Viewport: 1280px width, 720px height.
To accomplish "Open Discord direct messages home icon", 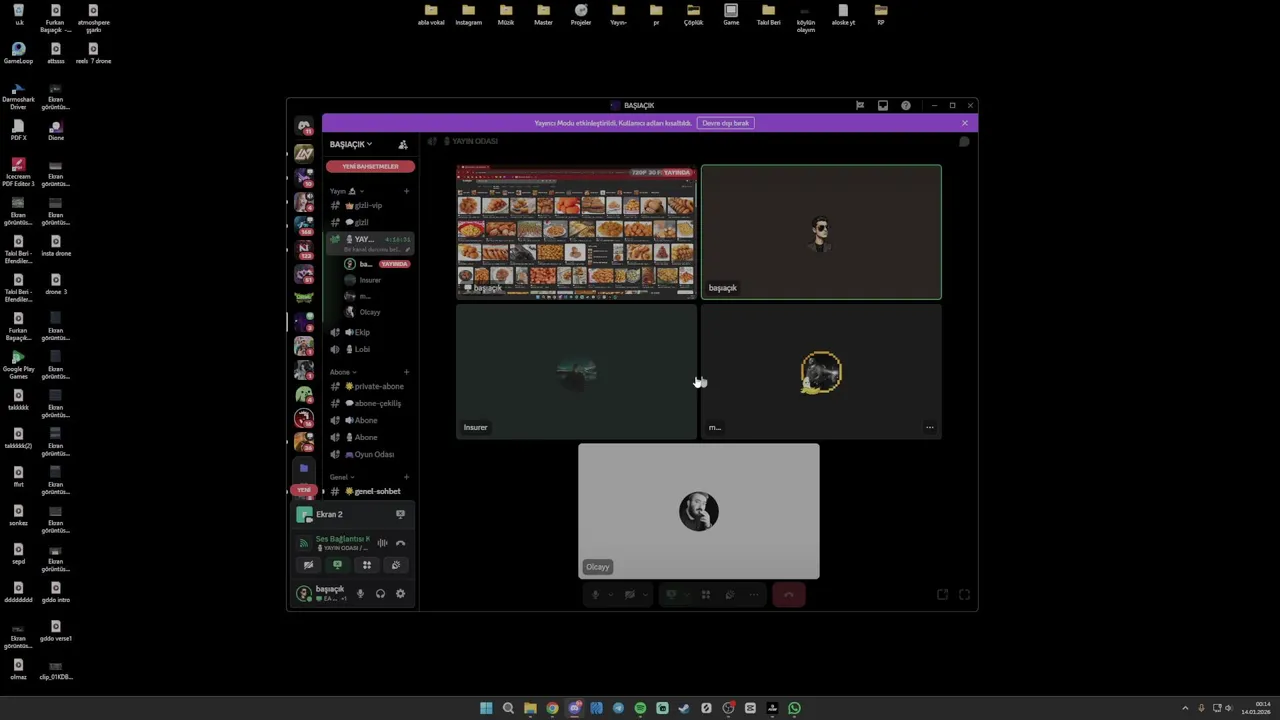I will pyautogui.click(x=304, y=127).
